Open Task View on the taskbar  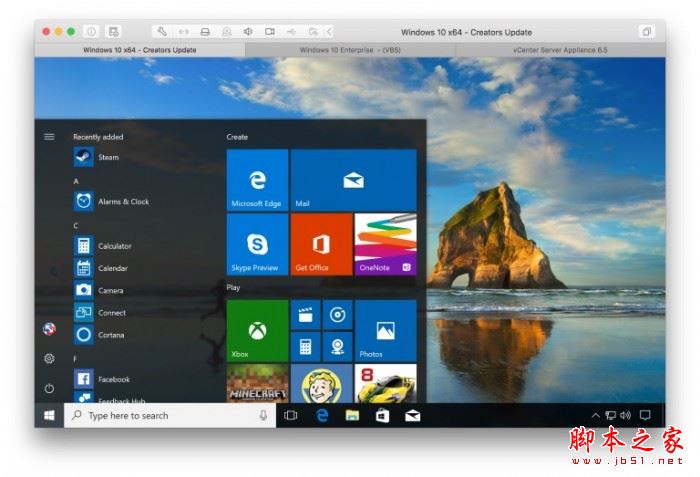click(x=291, y=416)
